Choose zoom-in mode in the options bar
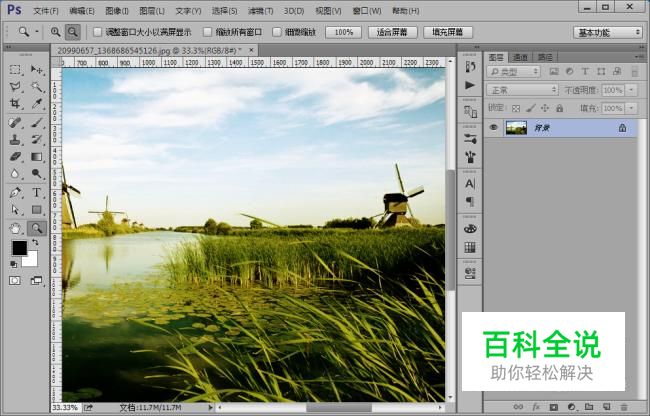Screen dimensions: 650x416 tap(56, 32)
